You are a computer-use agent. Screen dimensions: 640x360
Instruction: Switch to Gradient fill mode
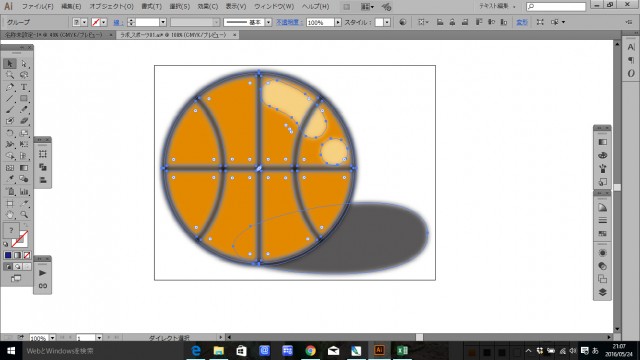coord(17,255)
